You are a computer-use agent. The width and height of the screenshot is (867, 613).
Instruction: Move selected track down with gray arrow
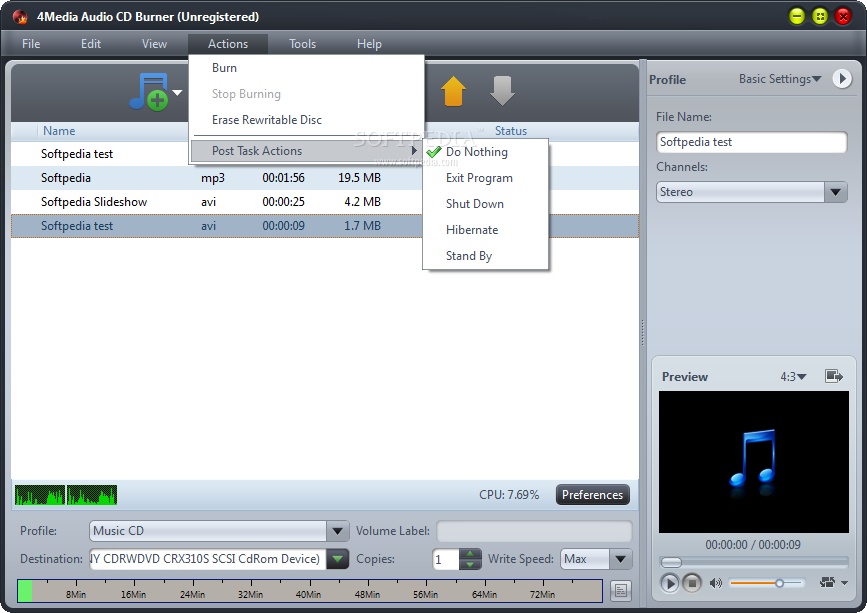point(502,91)
